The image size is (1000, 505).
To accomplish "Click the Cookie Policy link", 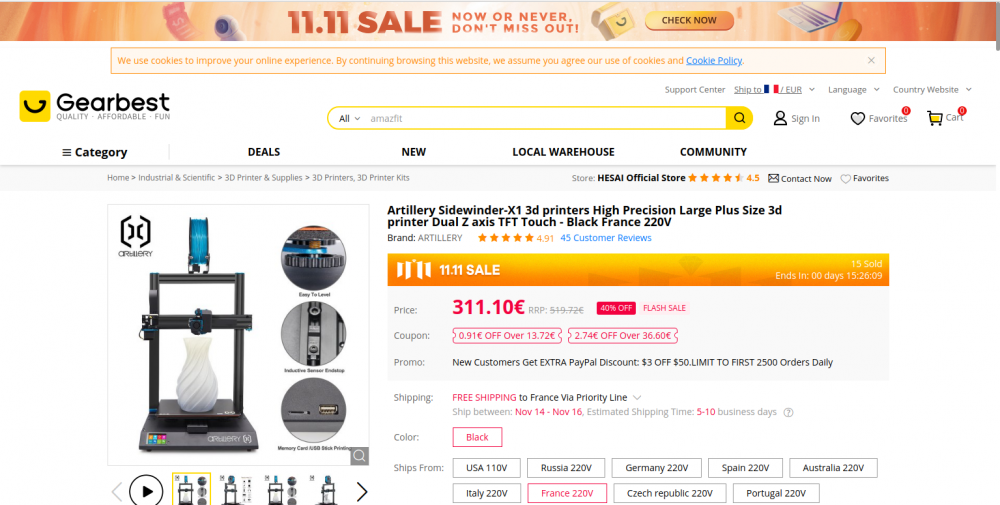I will click(x=714, y=61).
